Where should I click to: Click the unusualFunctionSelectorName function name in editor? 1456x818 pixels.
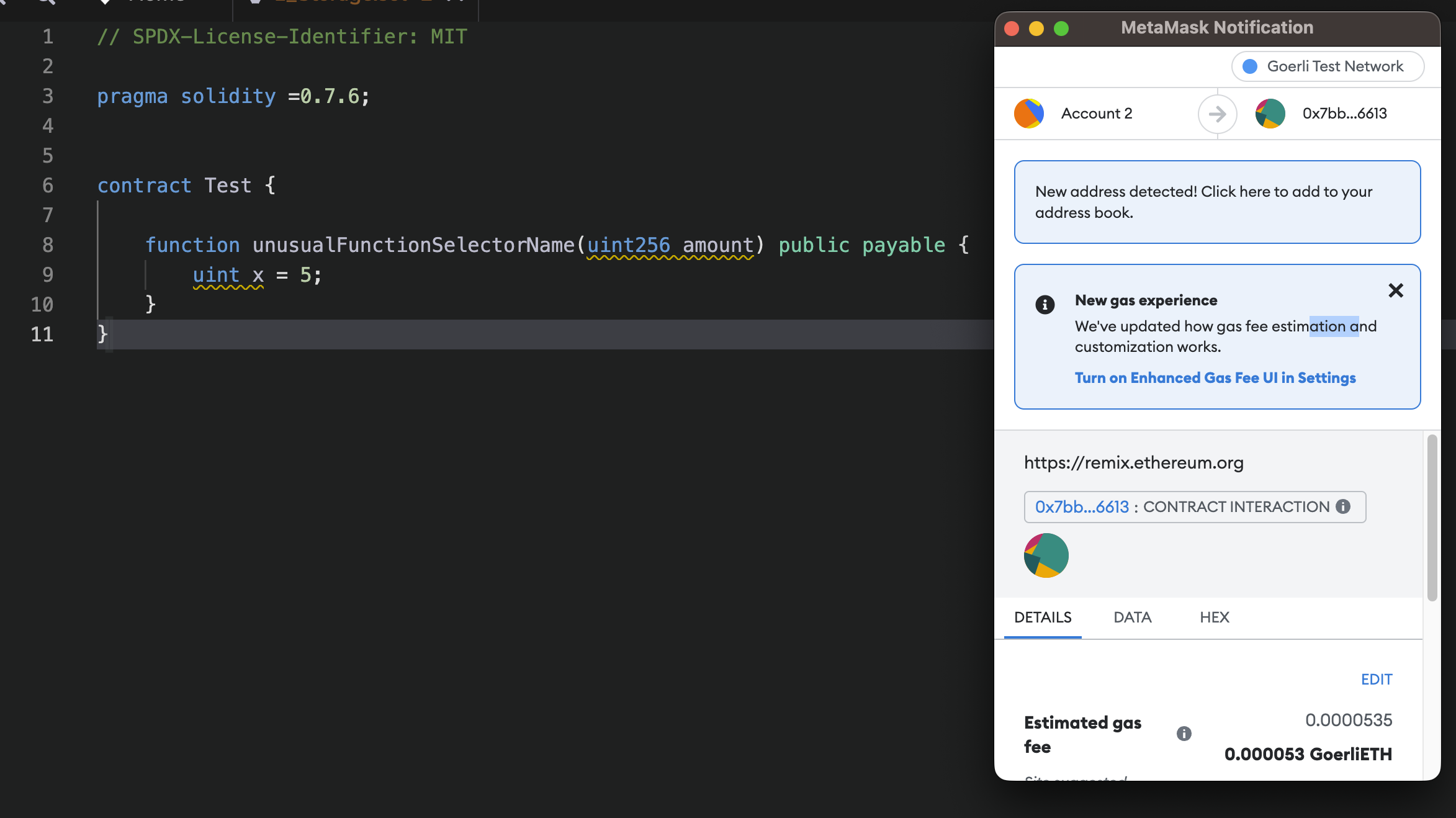[413, 245]
